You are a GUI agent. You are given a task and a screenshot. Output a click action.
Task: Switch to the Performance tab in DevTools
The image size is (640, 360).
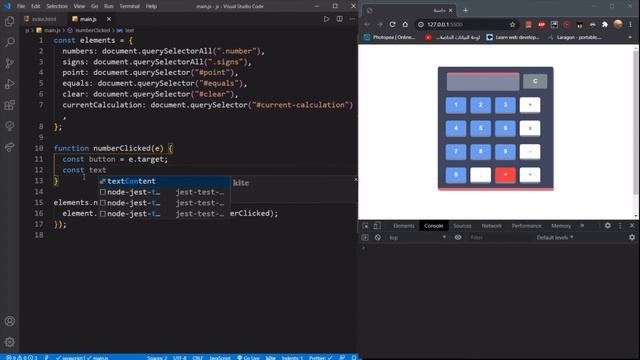pos(527,226)
